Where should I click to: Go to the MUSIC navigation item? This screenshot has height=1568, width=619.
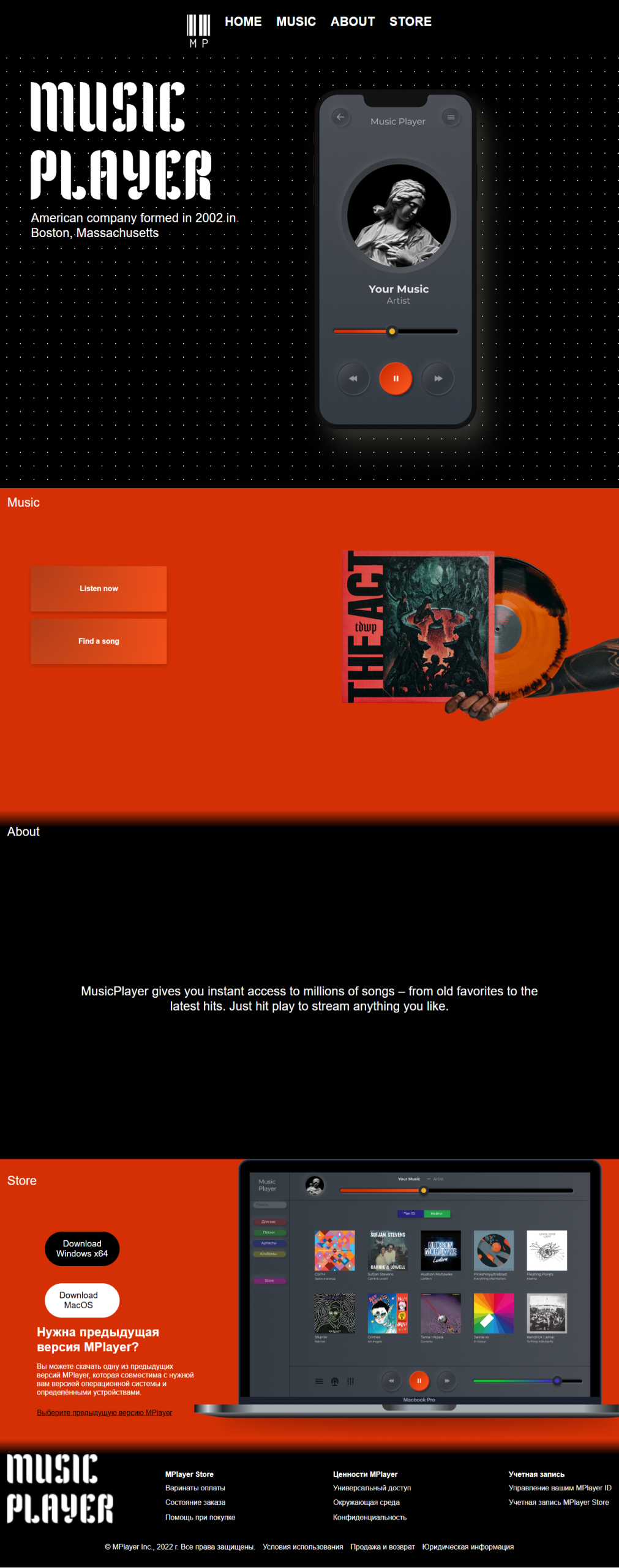click(296, 21)
